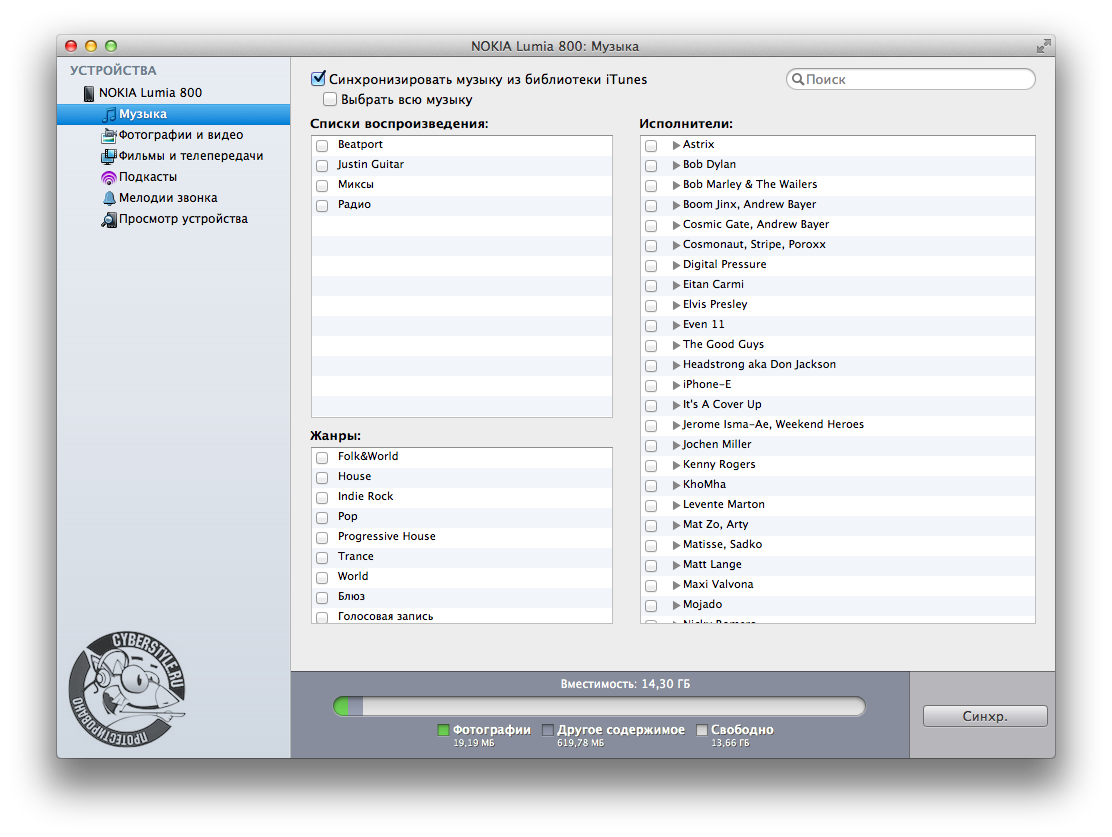Click the KhoMha artist name

click(704, 484)
